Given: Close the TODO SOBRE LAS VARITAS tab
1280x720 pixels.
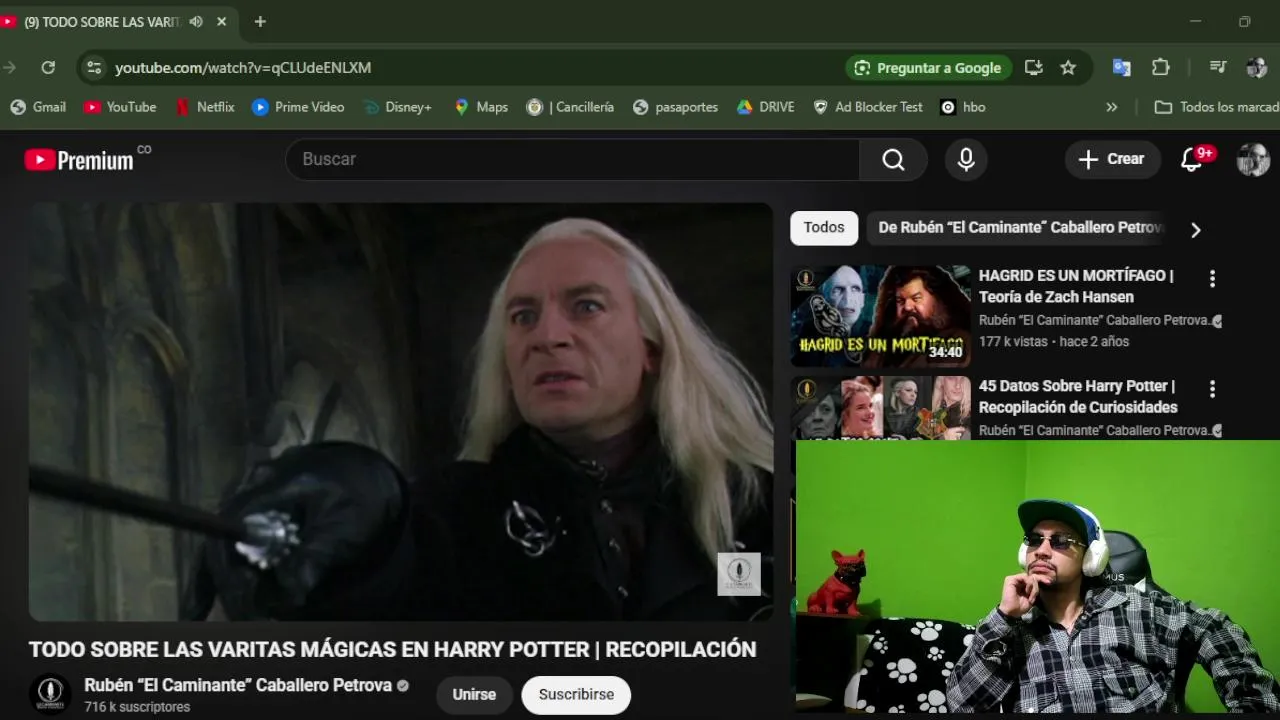Looking at the screenshot, I should [222, 22].
